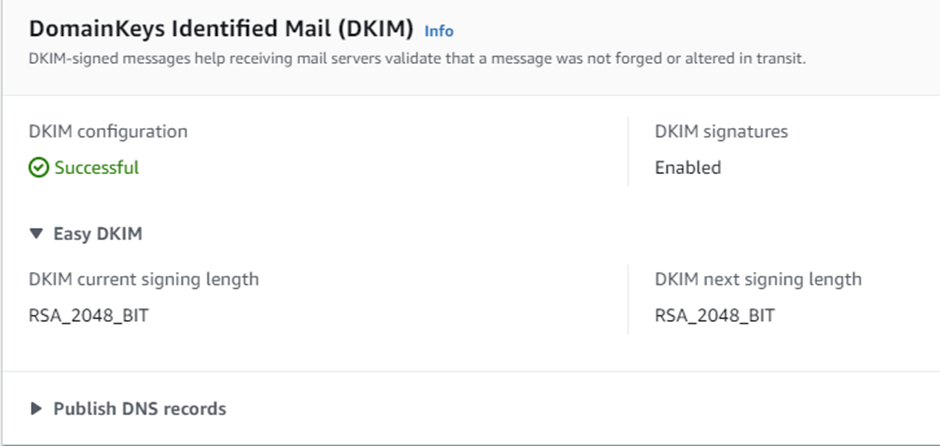Click the DKIM signatures label
Image resolution: width=940 pixels, height=446 pixels.
click(x=721, y=131)
